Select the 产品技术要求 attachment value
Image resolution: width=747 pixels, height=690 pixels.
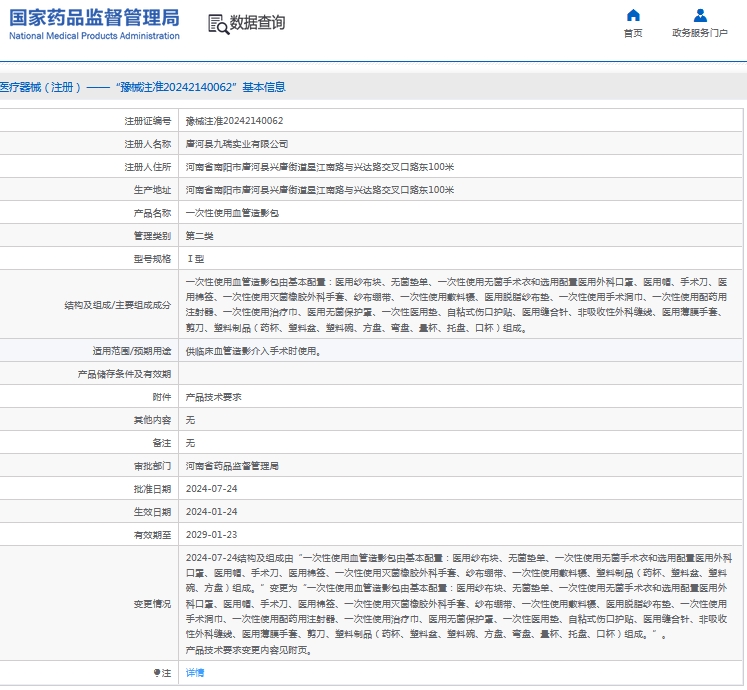point(213,397)
